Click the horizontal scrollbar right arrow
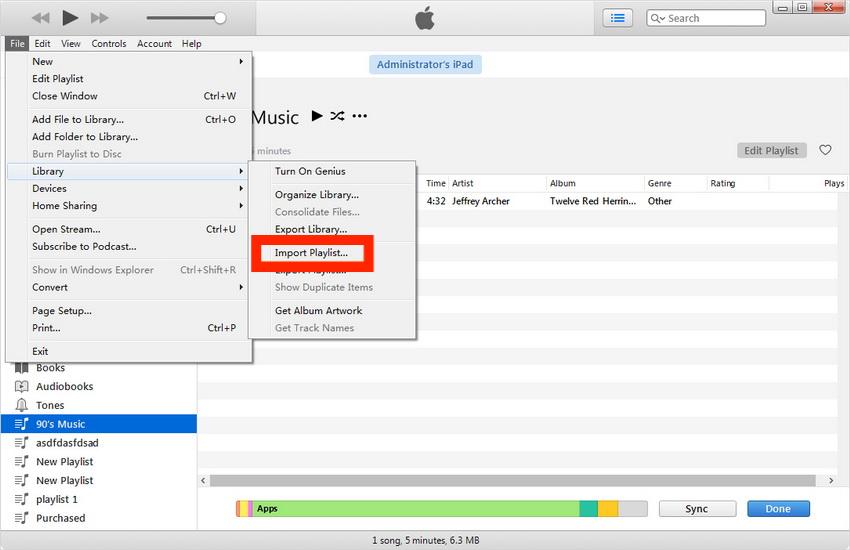 [x=831, y=481]
